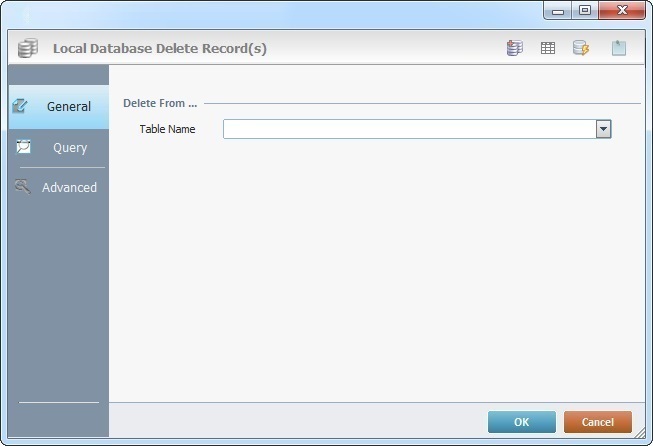This screenshot has height=446, width=653.
Task: Open the table grid icon in the header
Action: coord(548,48)
